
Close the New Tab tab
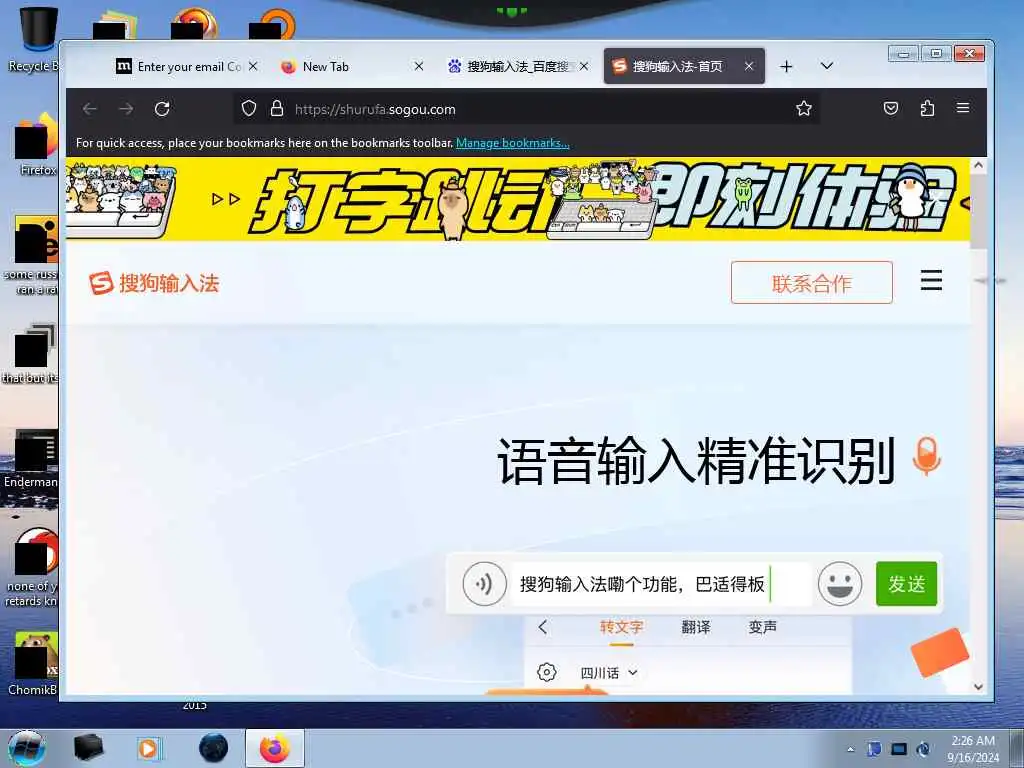click(x=419, y=67)
